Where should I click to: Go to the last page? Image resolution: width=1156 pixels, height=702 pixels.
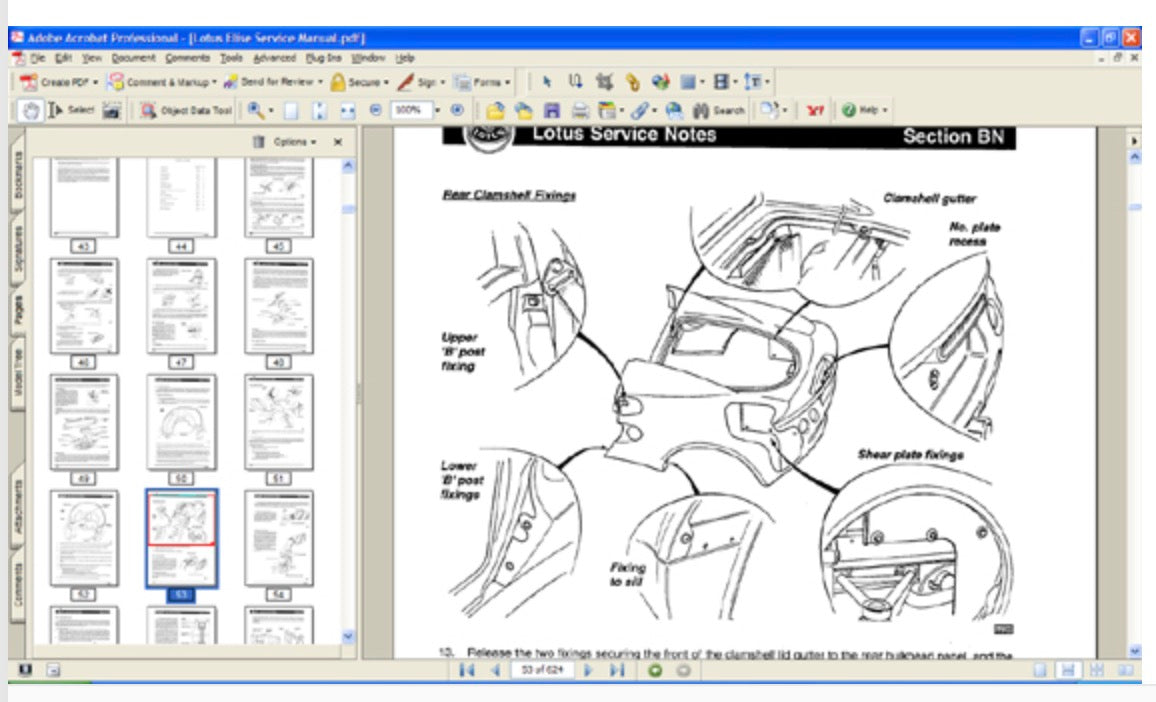pos(617,670)
